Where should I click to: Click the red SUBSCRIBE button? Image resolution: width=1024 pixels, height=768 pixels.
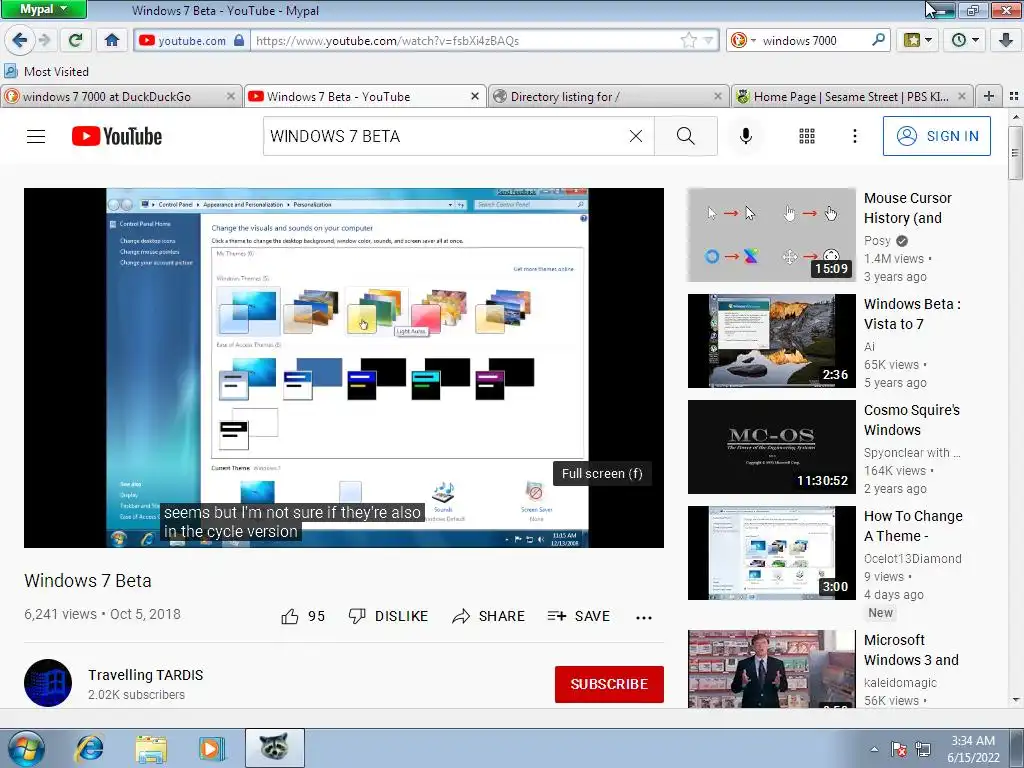click(609, 684)
